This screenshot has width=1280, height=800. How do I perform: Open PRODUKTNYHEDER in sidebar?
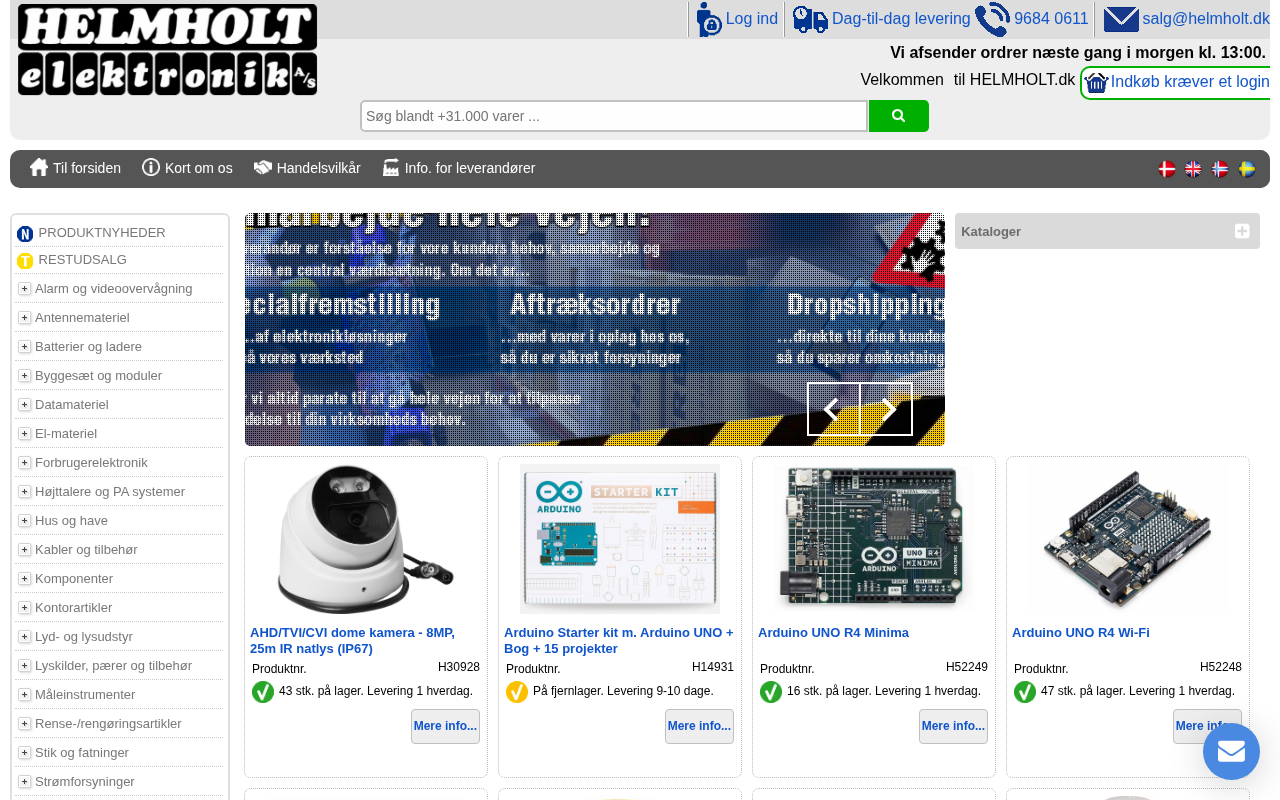(102, 233)
